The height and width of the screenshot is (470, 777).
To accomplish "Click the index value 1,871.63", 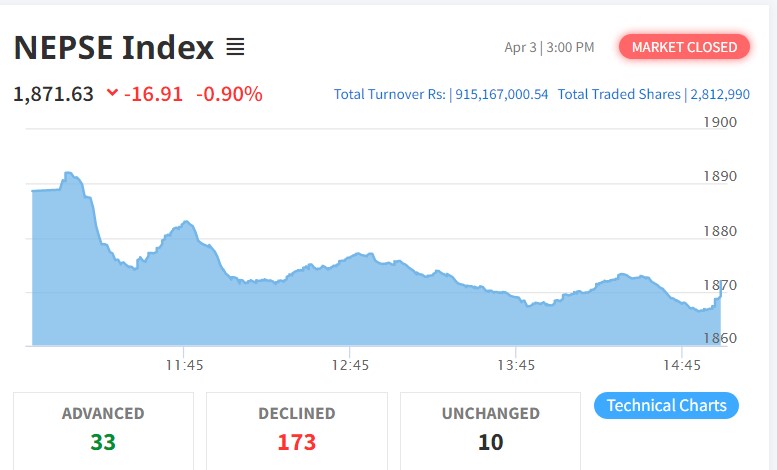I will coord(54,94).
